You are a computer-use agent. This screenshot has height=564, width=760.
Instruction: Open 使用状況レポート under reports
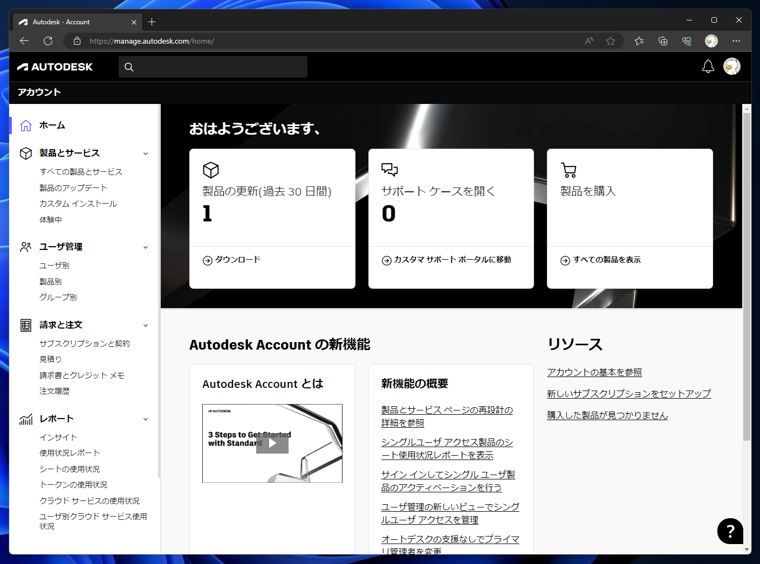click(70, 453)
